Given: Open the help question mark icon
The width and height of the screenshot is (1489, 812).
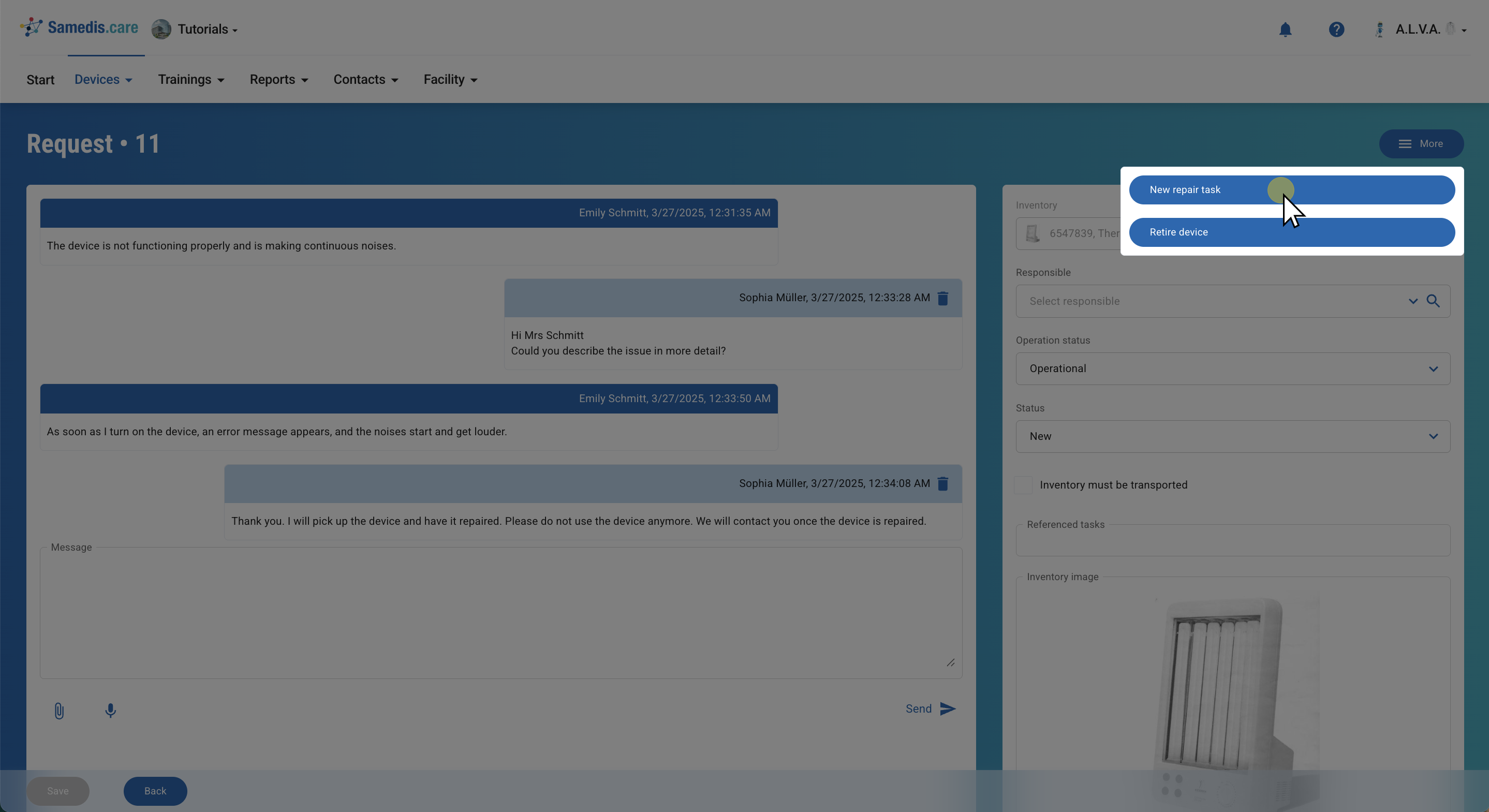Looking at the screenshot, I should [x=1336, y=29].
